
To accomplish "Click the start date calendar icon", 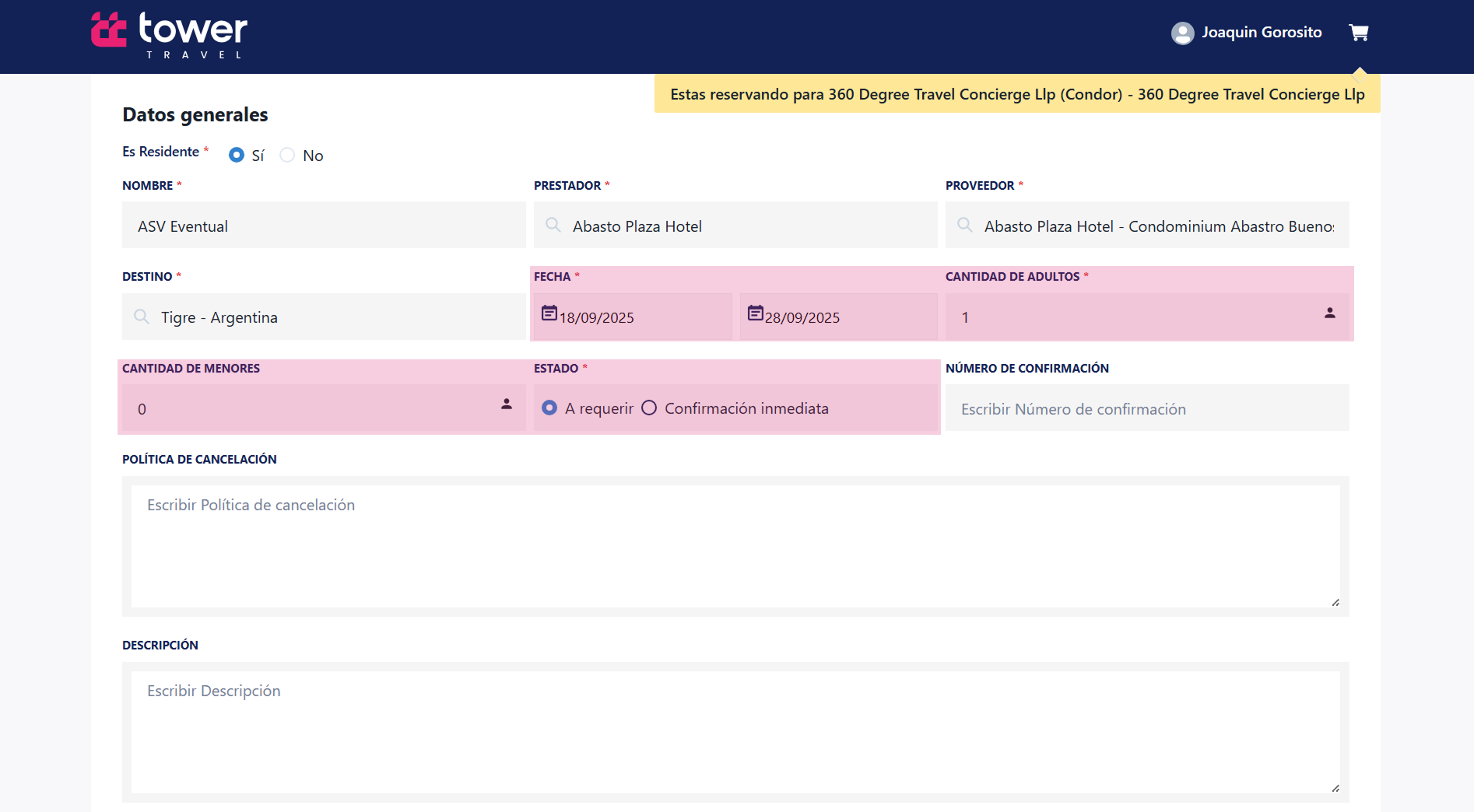I will [x=549, y=313].
